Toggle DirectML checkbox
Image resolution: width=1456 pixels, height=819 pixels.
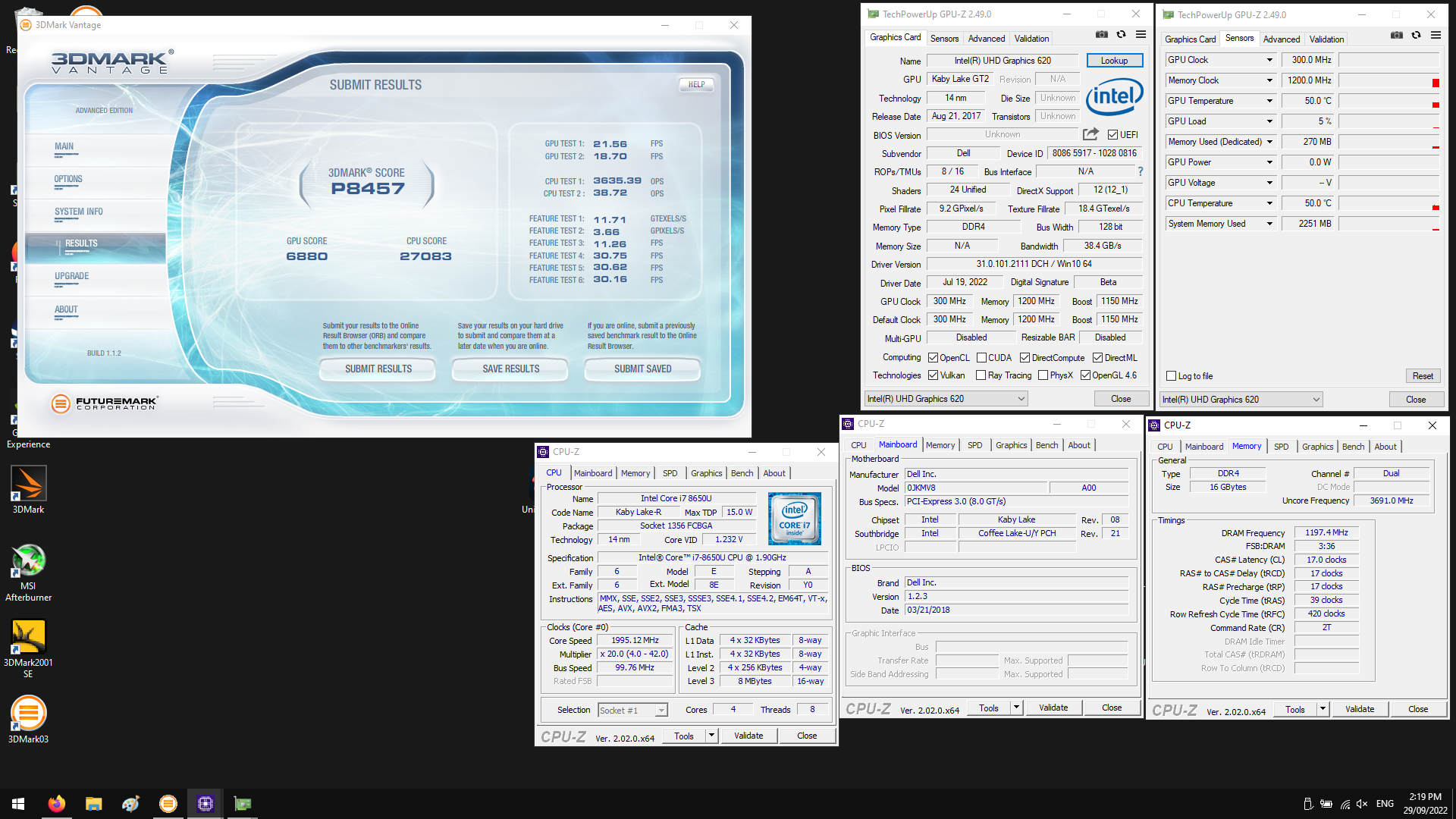(x=1097, y=358)
